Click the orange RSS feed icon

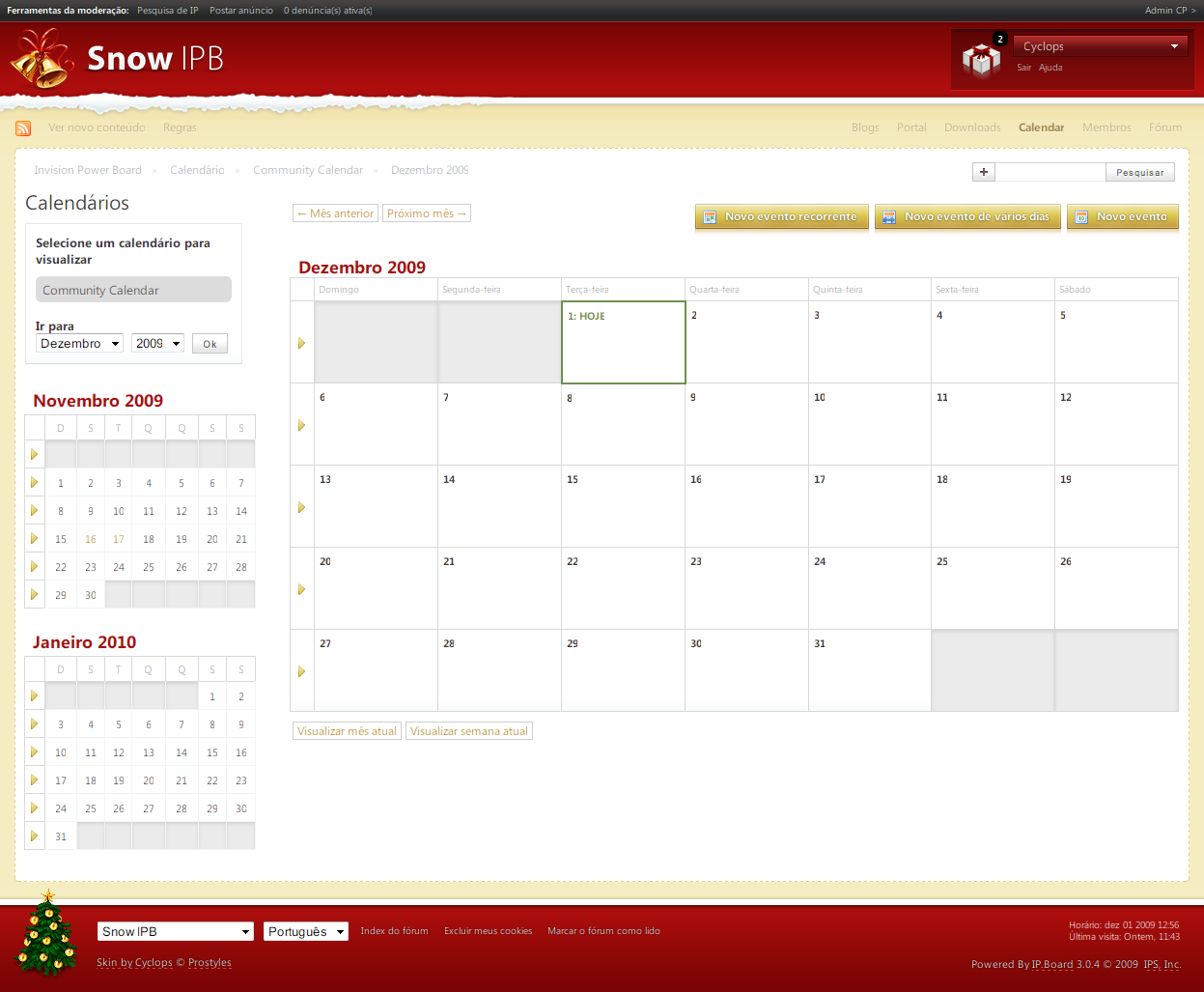(23, 128)
